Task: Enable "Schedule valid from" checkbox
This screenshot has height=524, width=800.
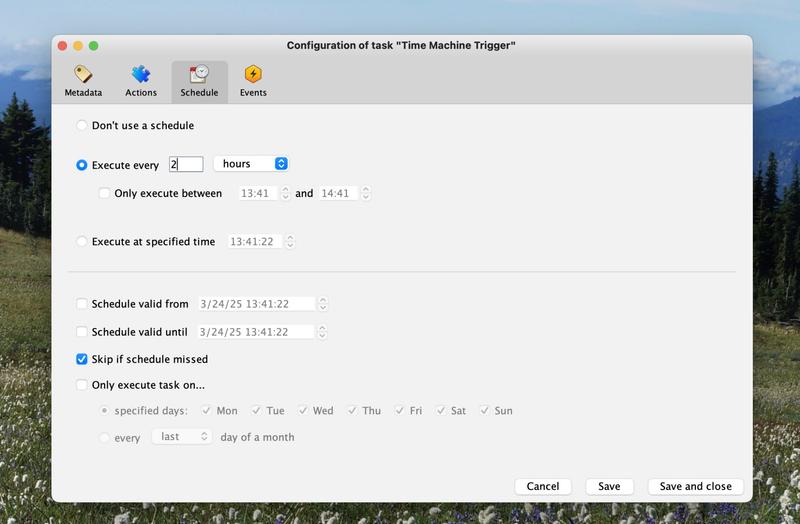Action: [82, 304]
